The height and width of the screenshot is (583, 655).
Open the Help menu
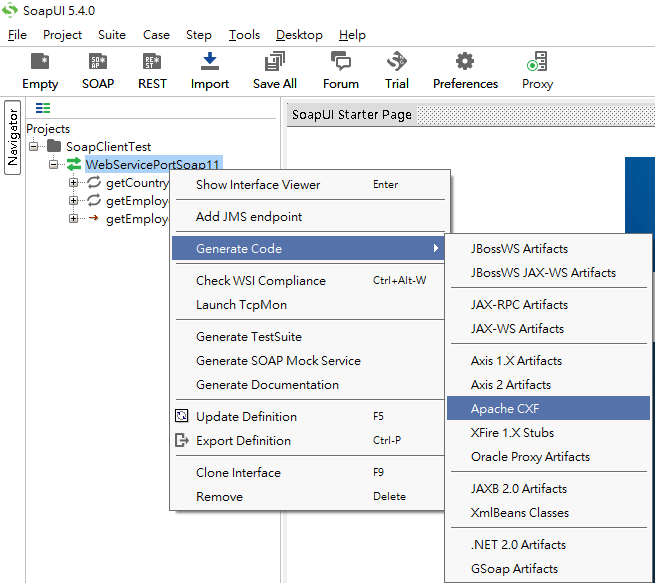click(x=352, y=35)
